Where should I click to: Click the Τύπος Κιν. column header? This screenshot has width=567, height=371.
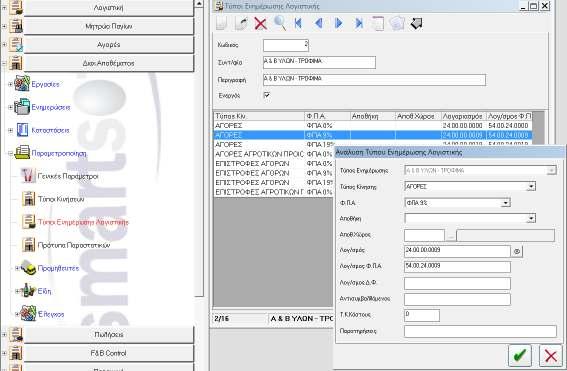coord(259,116)
